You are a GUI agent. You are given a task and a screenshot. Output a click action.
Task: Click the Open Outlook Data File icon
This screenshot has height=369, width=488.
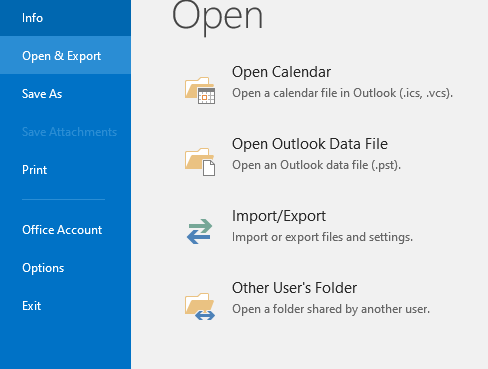(x=200, y=162)
